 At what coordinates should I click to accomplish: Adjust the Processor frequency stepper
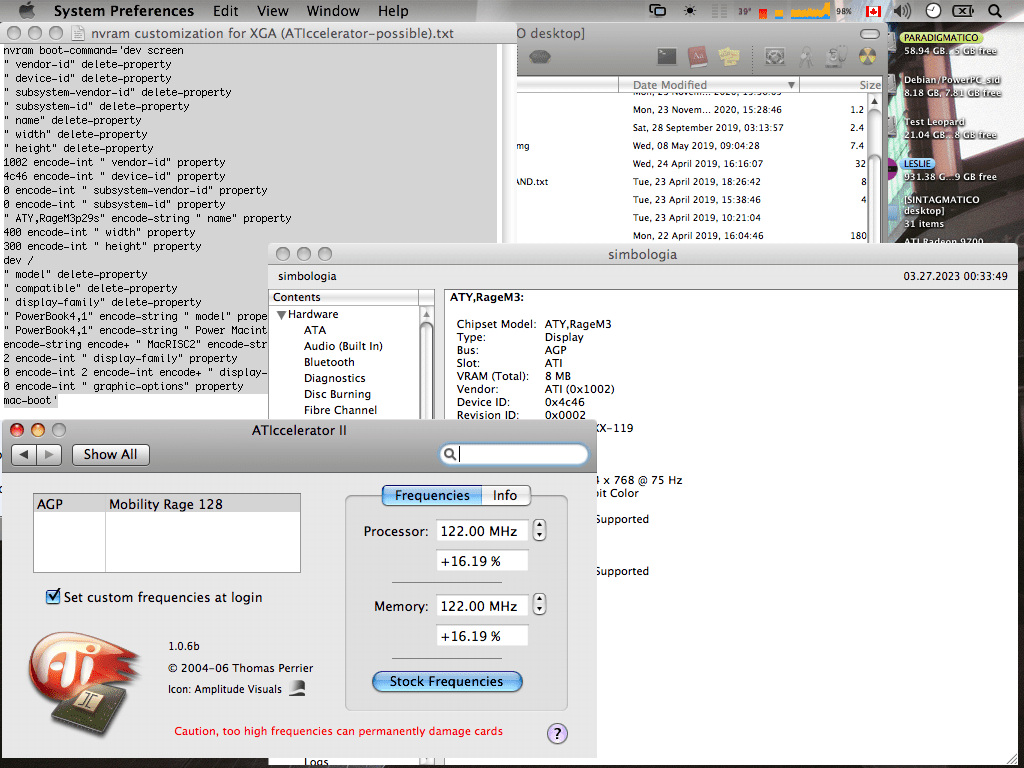point(539,530)
